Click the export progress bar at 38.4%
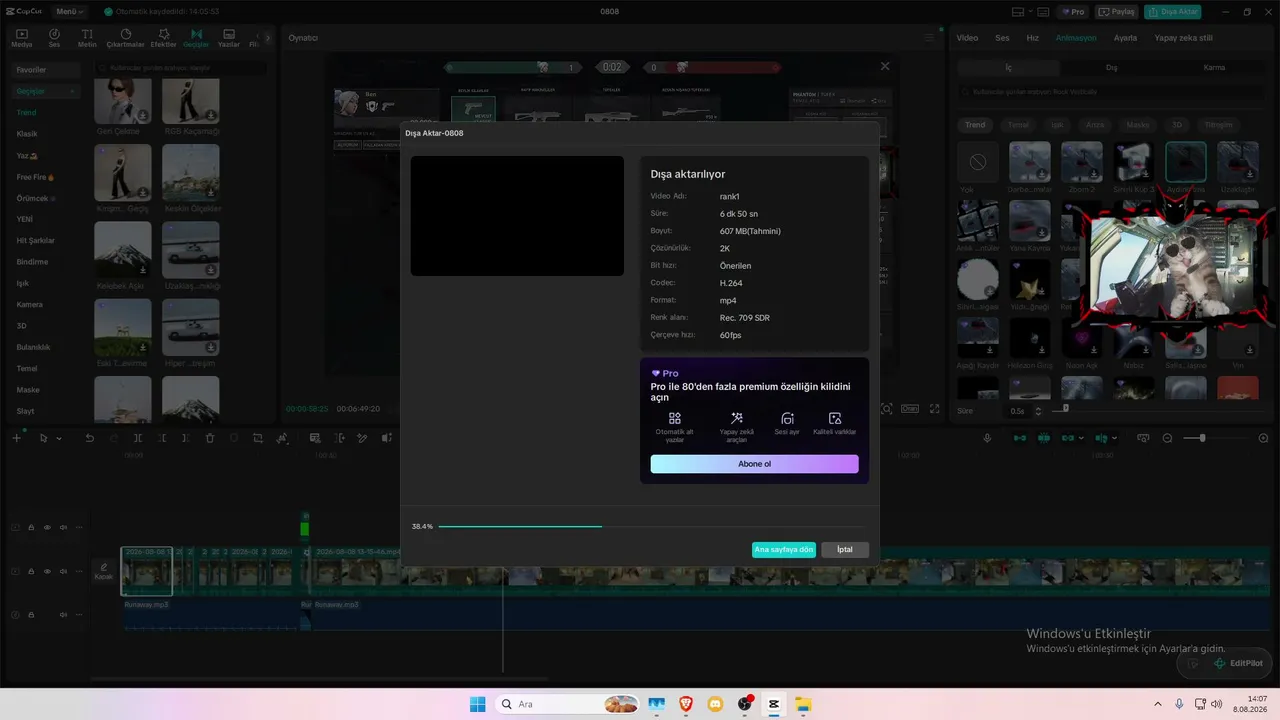Image resolution: width=1280 pixels, height=720 pixels. point(651,526)
